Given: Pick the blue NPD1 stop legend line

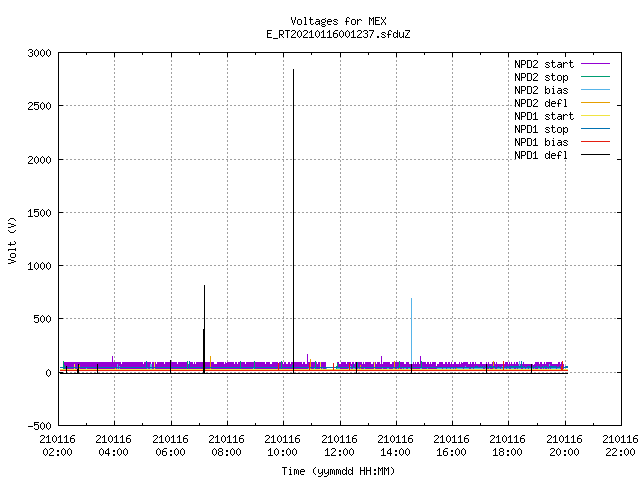Looking at the screenshot, I should coord(595,129).
